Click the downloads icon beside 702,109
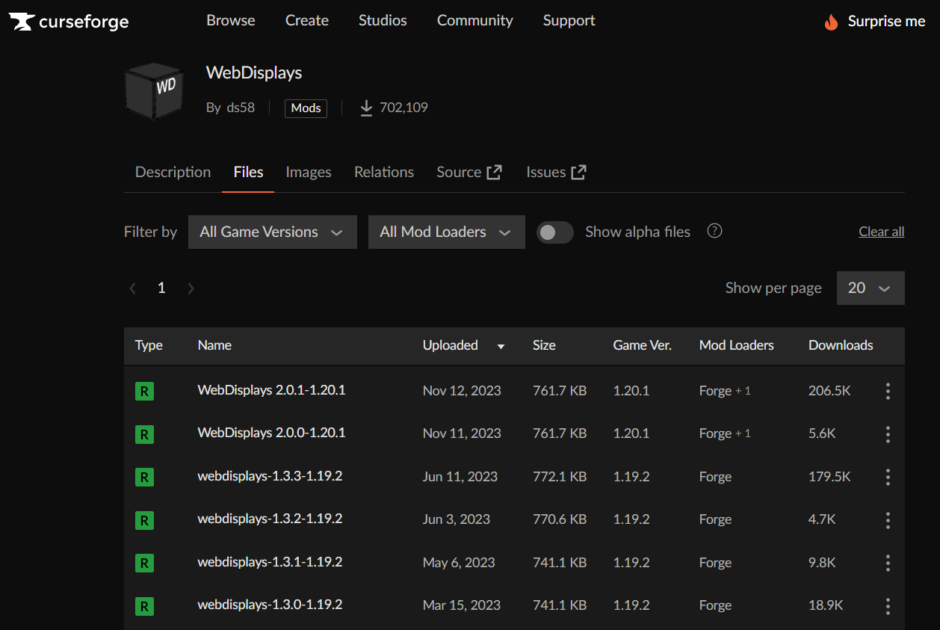This screenshot has height=630, width=940. pos(366,107)
